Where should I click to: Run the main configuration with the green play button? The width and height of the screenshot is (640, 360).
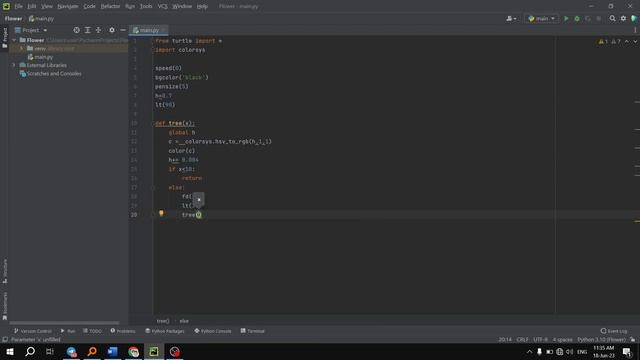(566, 18)
